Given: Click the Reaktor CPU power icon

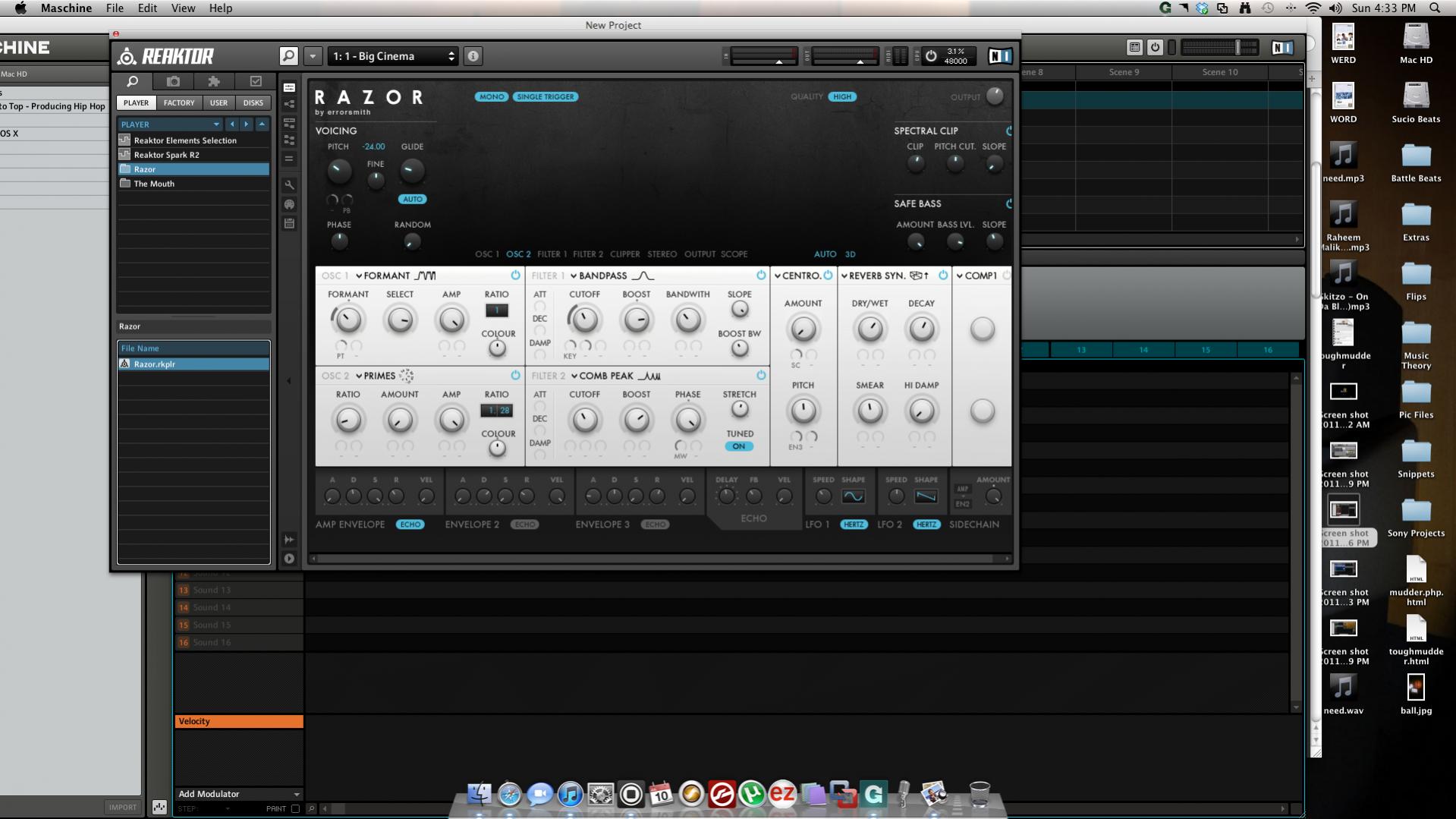Looking at the screenshot, I should (x=931, y=56).
